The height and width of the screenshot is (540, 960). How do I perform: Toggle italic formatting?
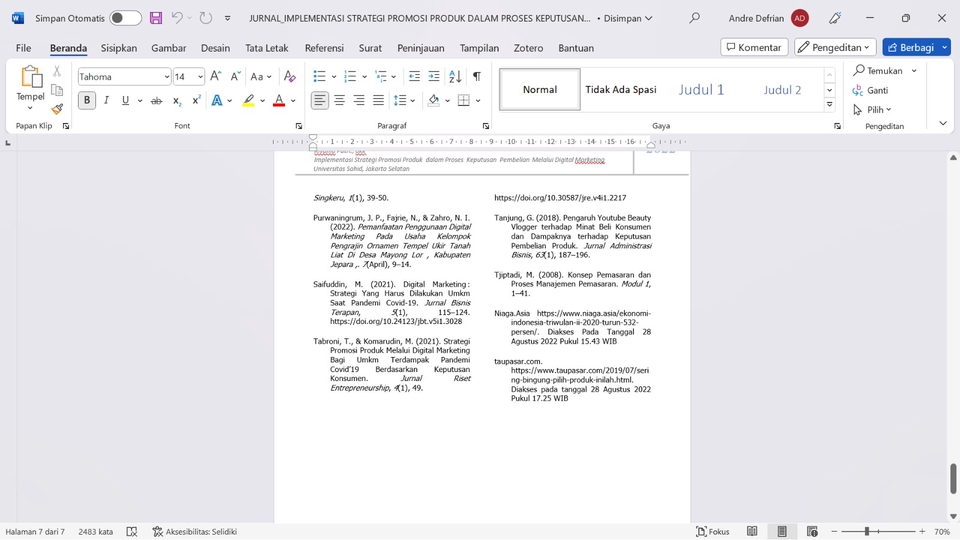tap(107, 100)
